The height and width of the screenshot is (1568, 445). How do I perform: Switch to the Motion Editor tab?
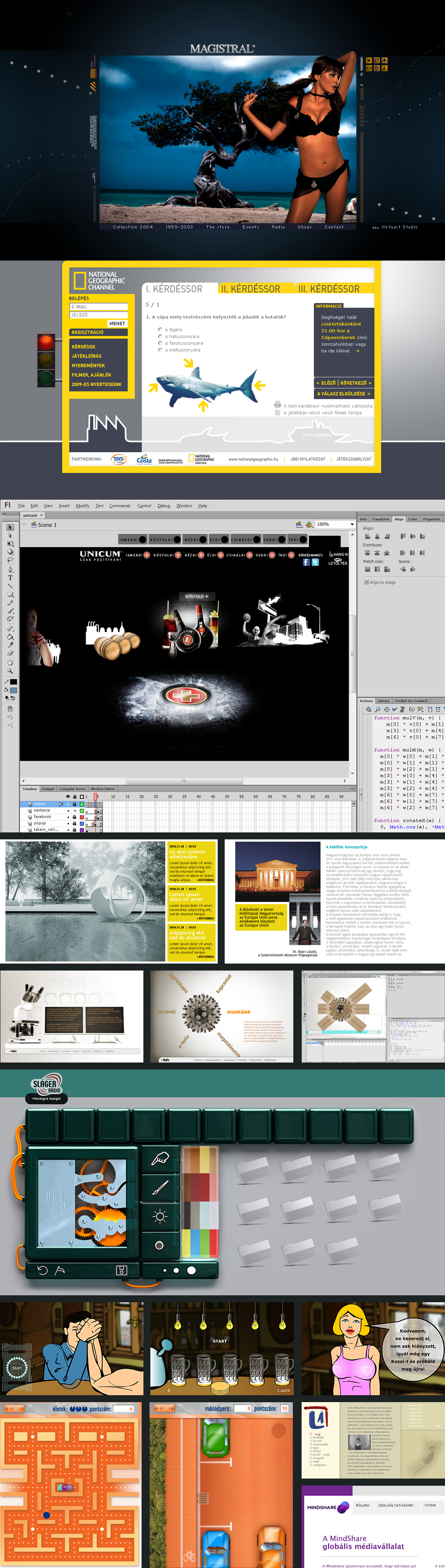tap(103, 789)
